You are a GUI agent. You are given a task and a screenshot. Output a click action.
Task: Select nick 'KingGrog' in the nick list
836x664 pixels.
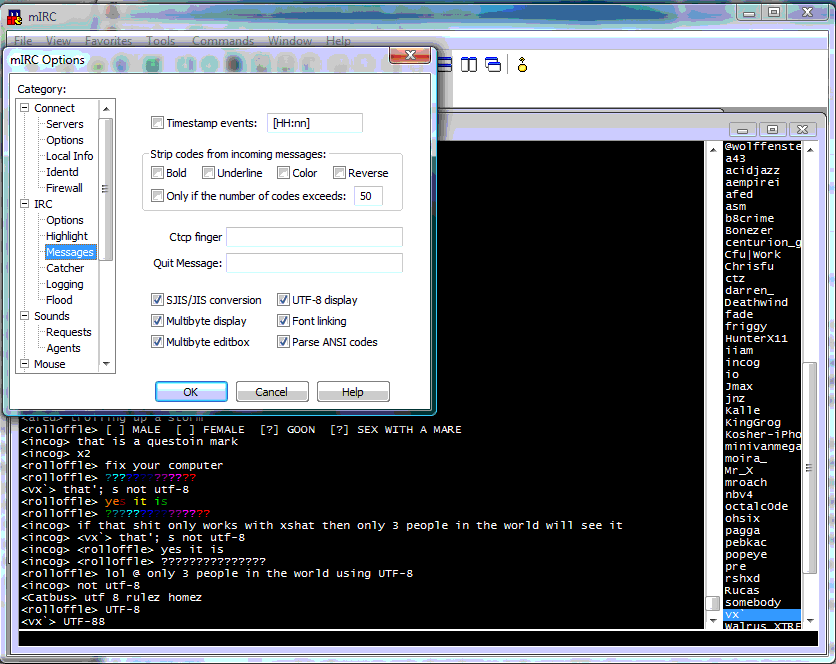(752, 422)
